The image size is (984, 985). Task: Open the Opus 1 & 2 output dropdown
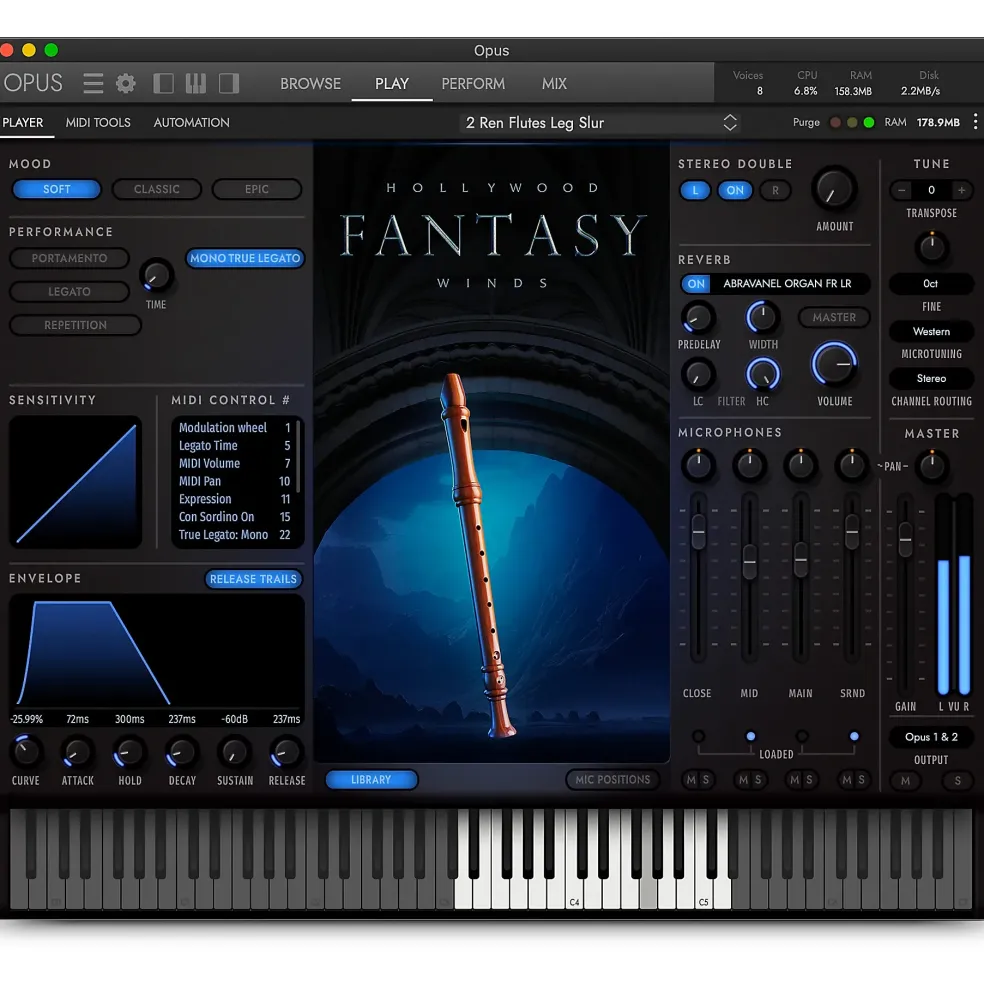(931, 737)
